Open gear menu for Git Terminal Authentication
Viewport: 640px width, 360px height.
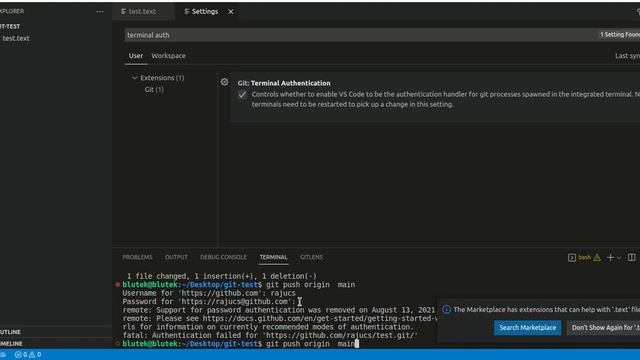[x=224, y=82]
